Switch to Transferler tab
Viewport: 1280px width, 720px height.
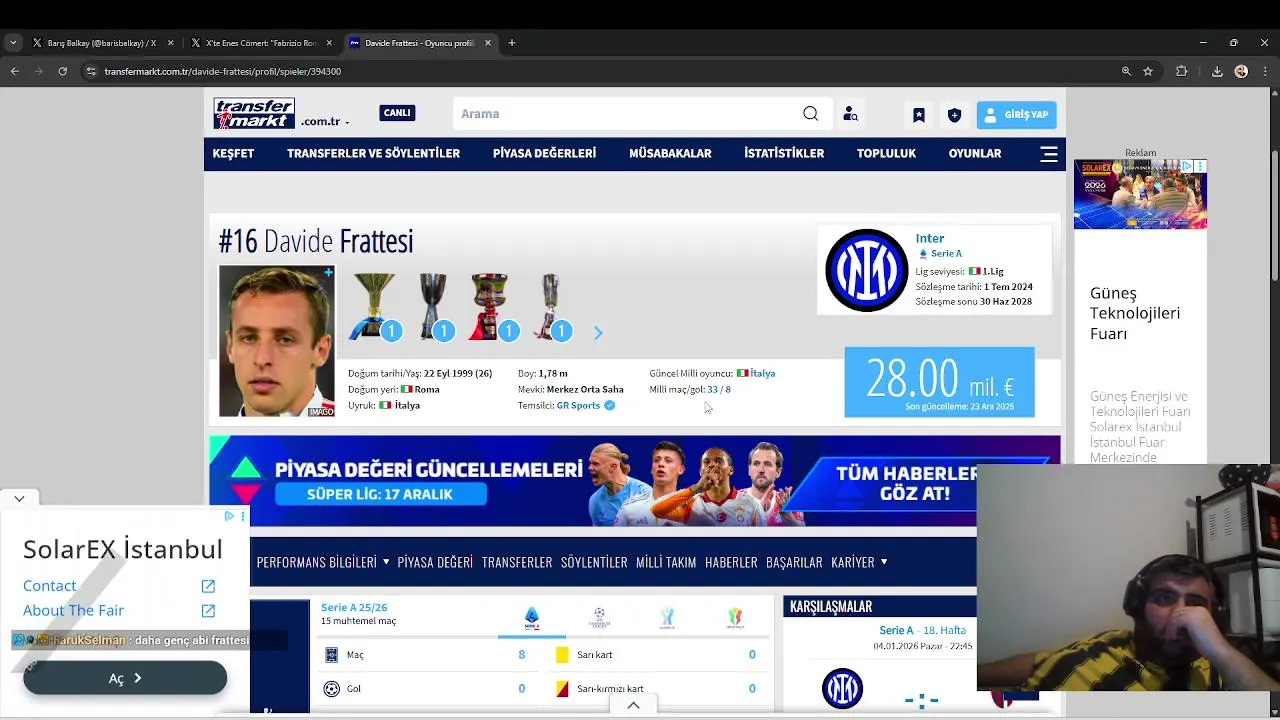coord(517,562)
